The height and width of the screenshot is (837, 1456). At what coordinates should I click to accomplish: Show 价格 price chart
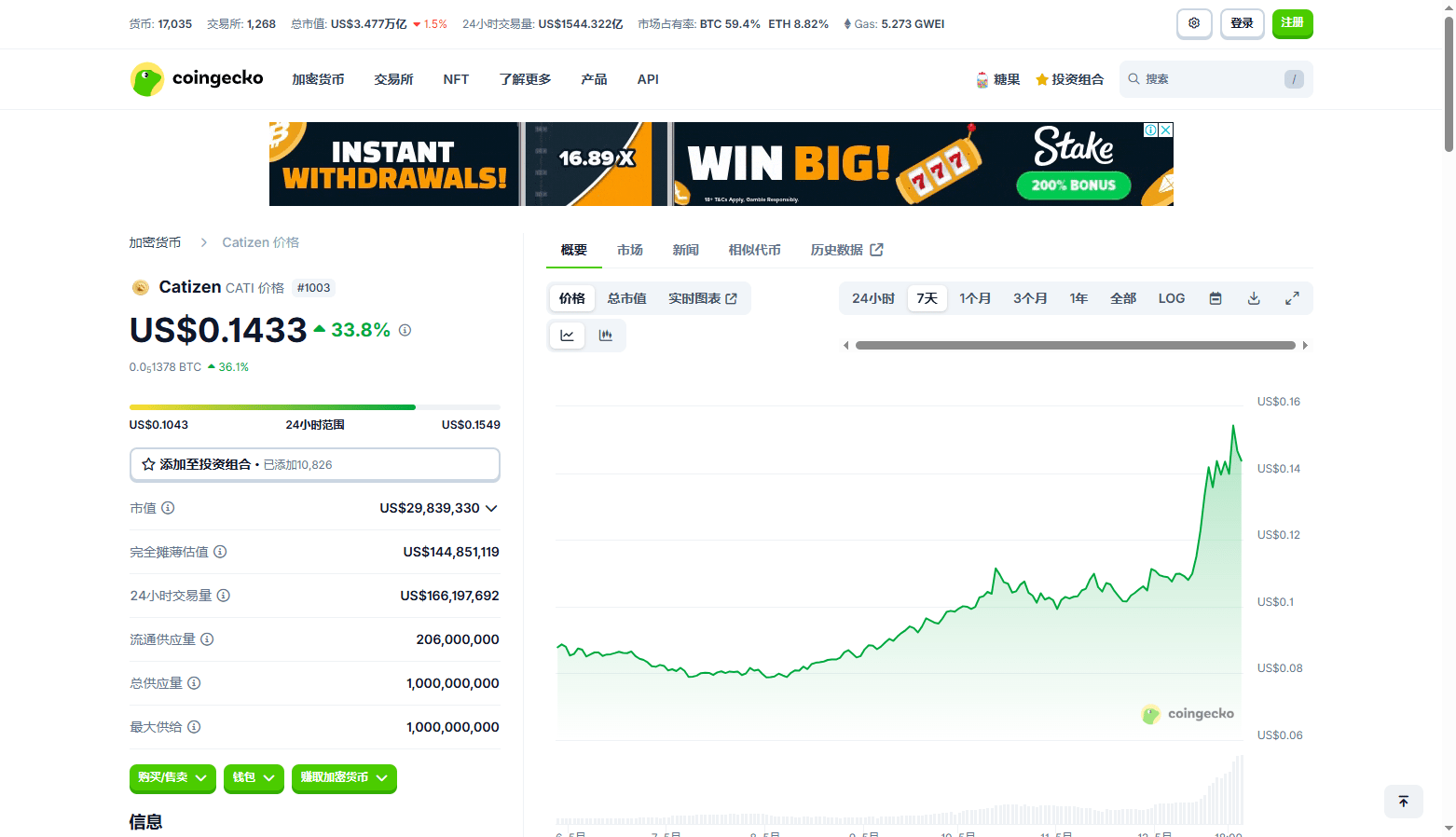tap(572, 298)
